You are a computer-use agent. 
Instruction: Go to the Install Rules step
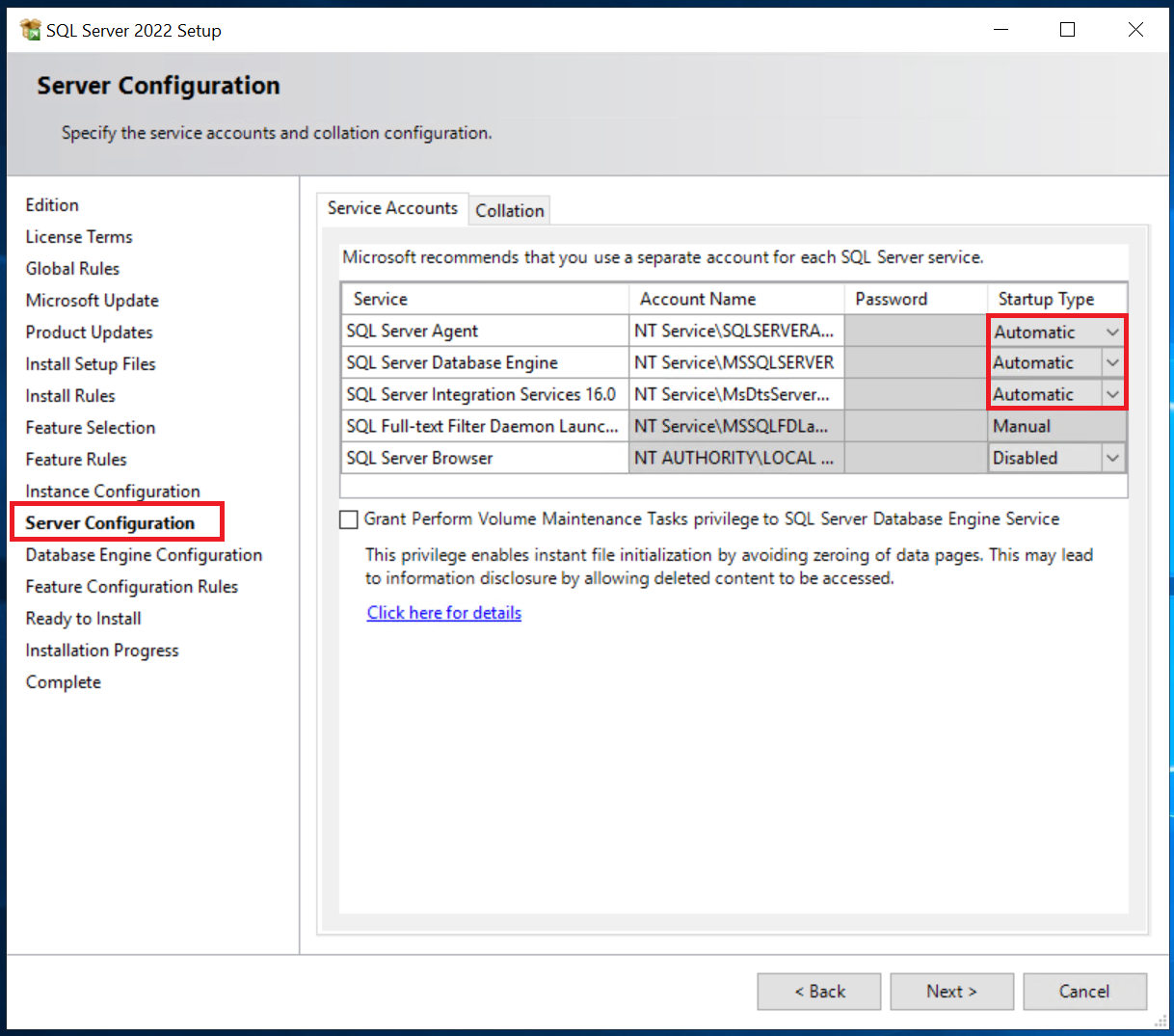pyautogui.click(x=70, y=396)
